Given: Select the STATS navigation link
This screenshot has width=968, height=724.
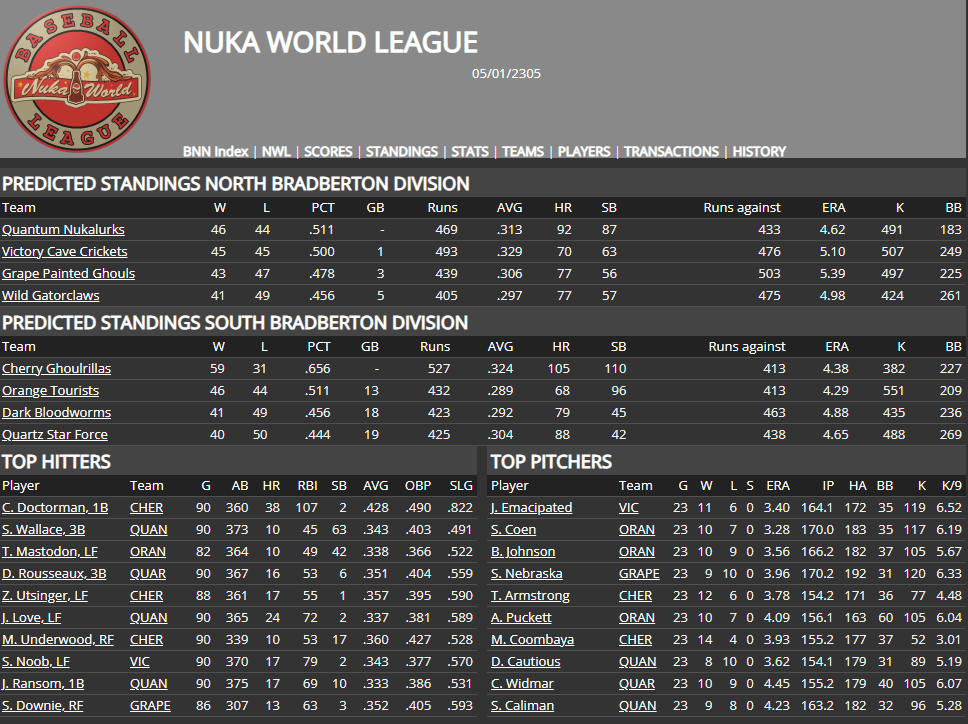Looking at the screenshot, I should click(470, 152).
